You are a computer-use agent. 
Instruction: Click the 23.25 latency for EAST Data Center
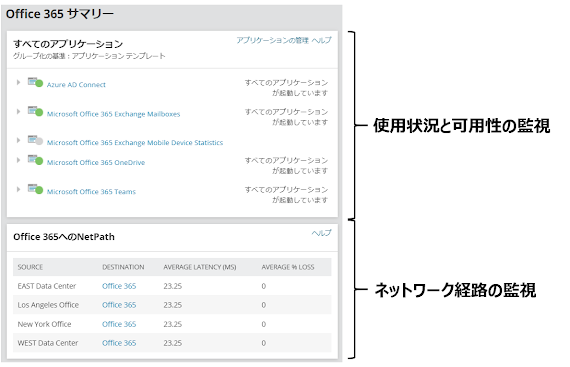173,286
